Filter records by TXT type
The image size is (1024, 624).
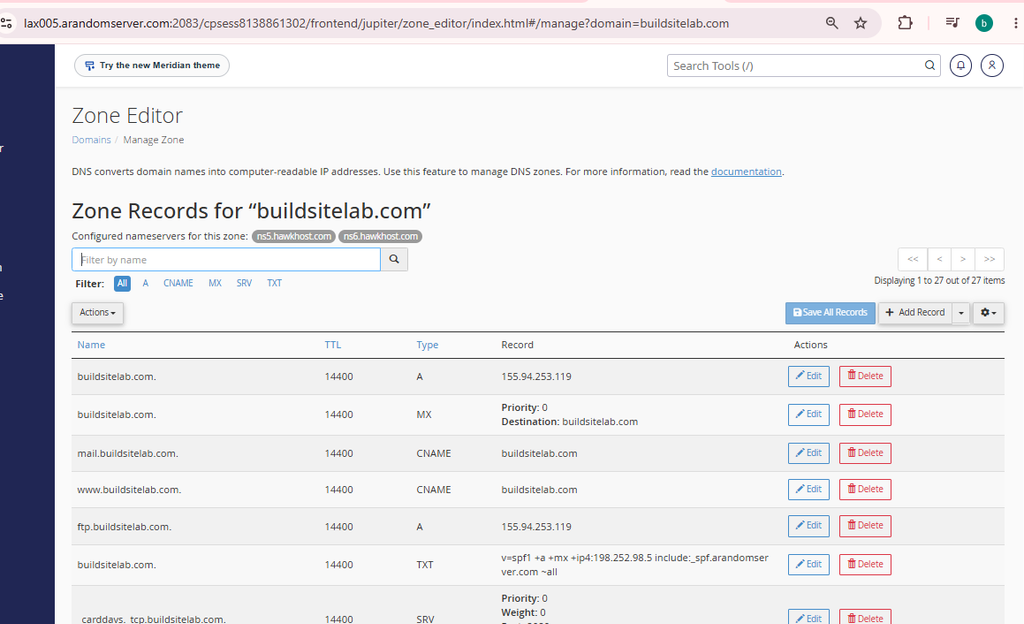tap(274, 283)
